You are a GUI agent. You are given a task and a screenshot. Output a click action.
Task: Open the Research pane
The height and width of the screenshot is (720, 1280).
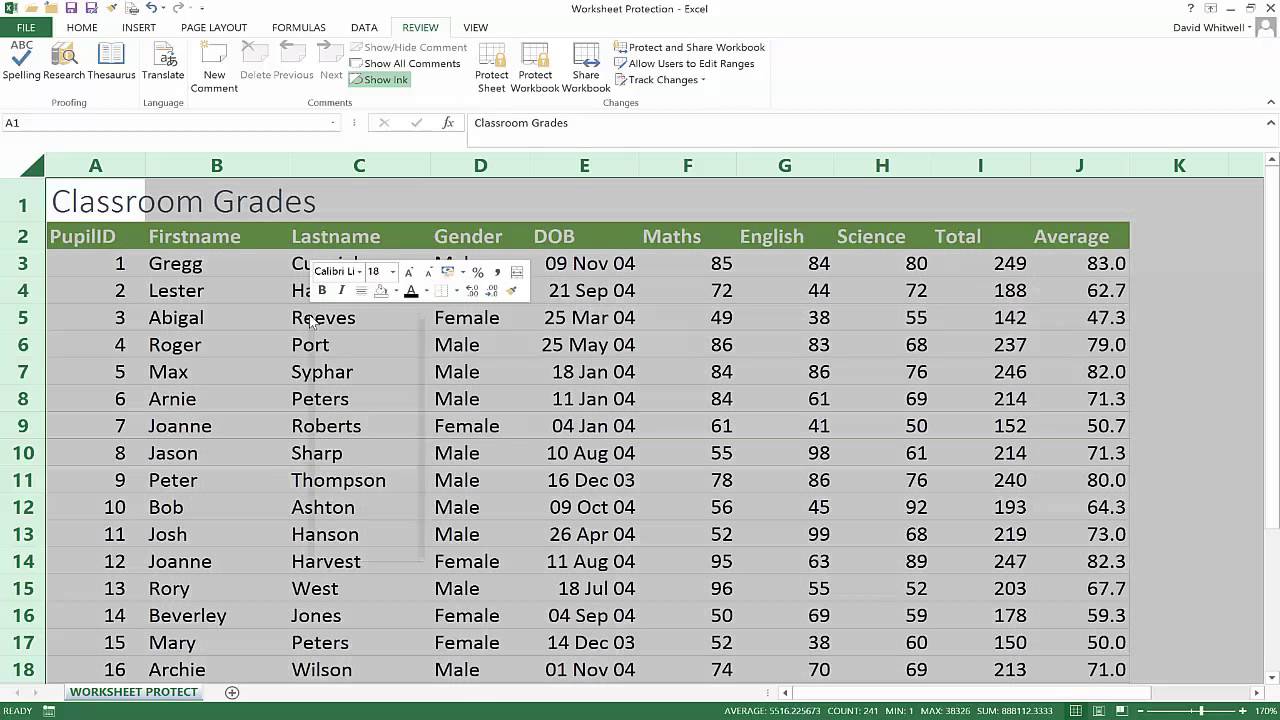(x=64, y=61)
